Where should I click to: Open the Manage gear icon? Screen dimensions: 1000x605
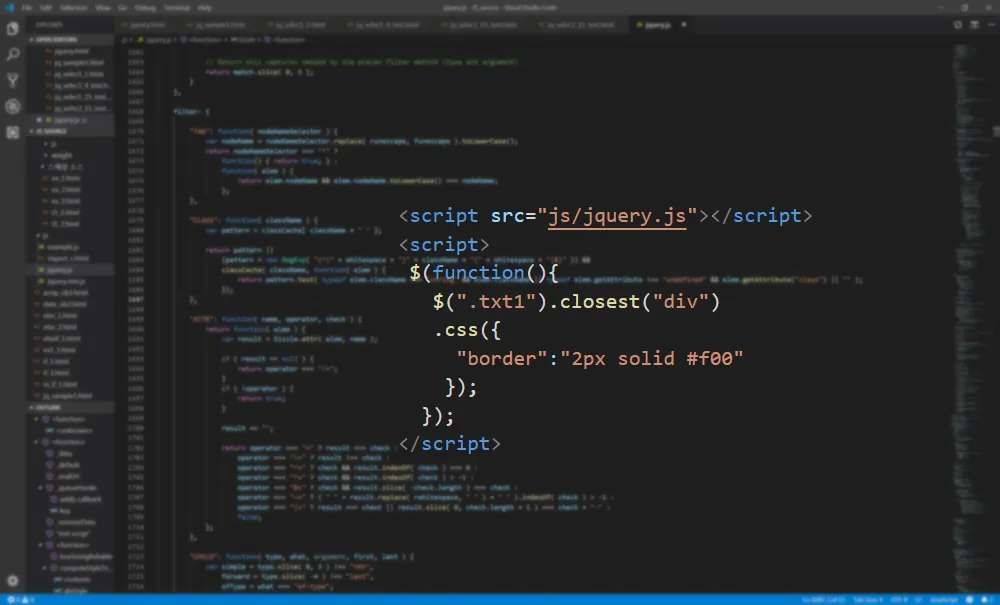[12, 581]
